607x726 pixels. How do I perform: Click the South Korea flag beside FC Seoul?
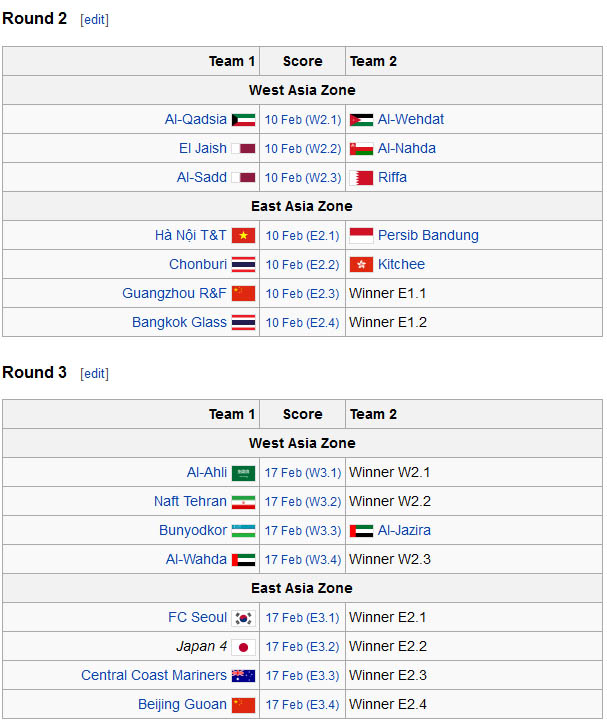coord(243,618)
